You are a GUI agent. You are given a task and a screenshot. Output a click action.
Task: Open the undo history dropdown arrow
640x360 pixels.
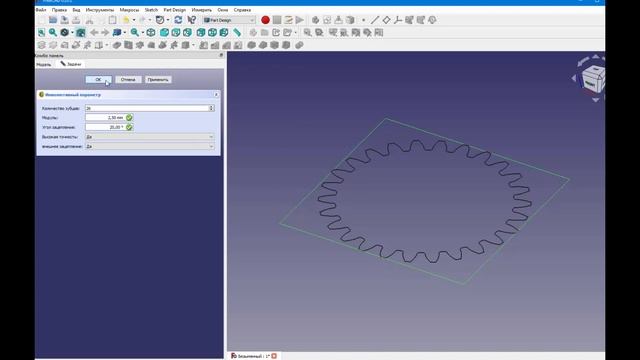pyautogui.click(x=133, y=20)
